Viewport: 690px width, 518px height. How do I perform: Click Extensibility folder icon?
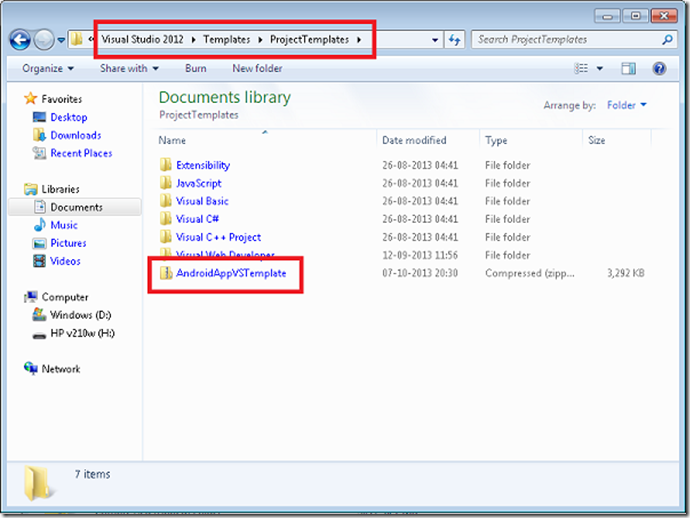click(x=166, y=165)
